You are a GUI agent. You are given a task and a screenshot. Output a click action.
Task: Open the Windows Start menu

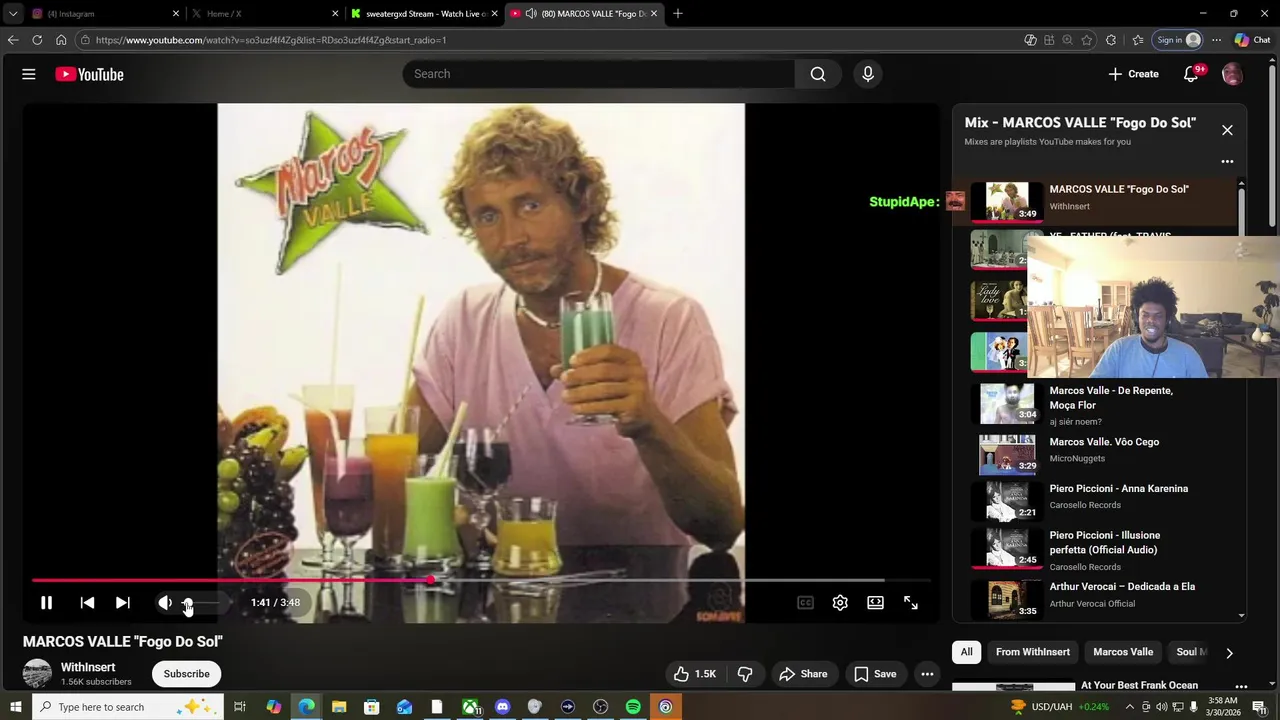(15, 707)
